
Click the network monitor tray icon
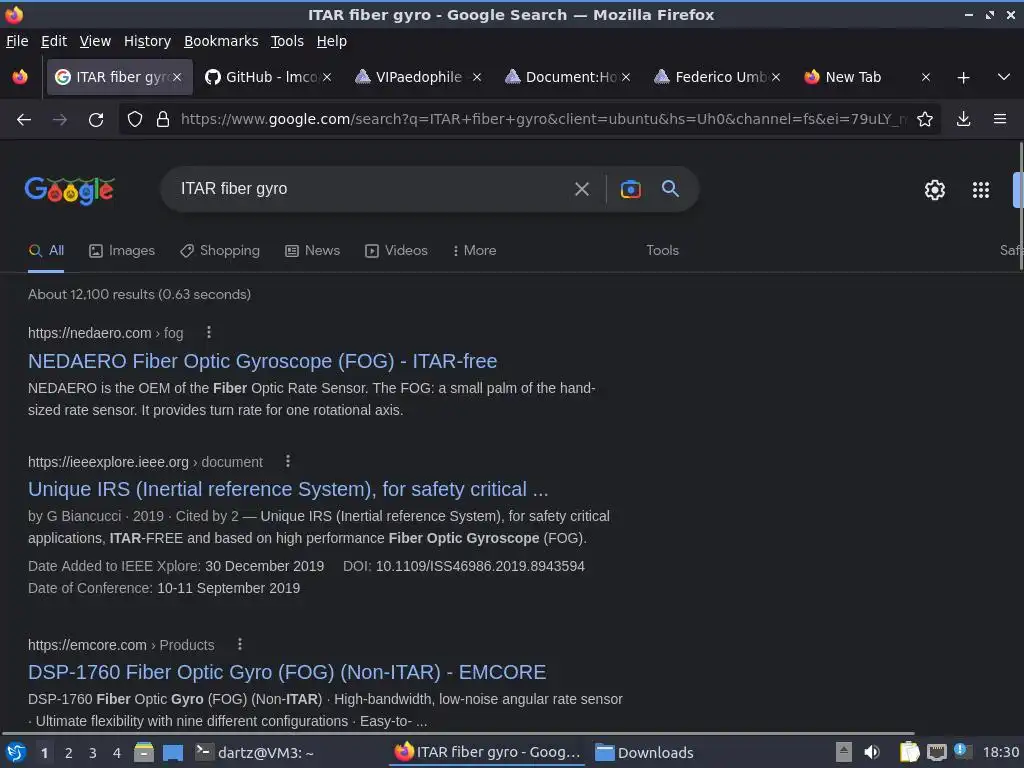[936, 752]
